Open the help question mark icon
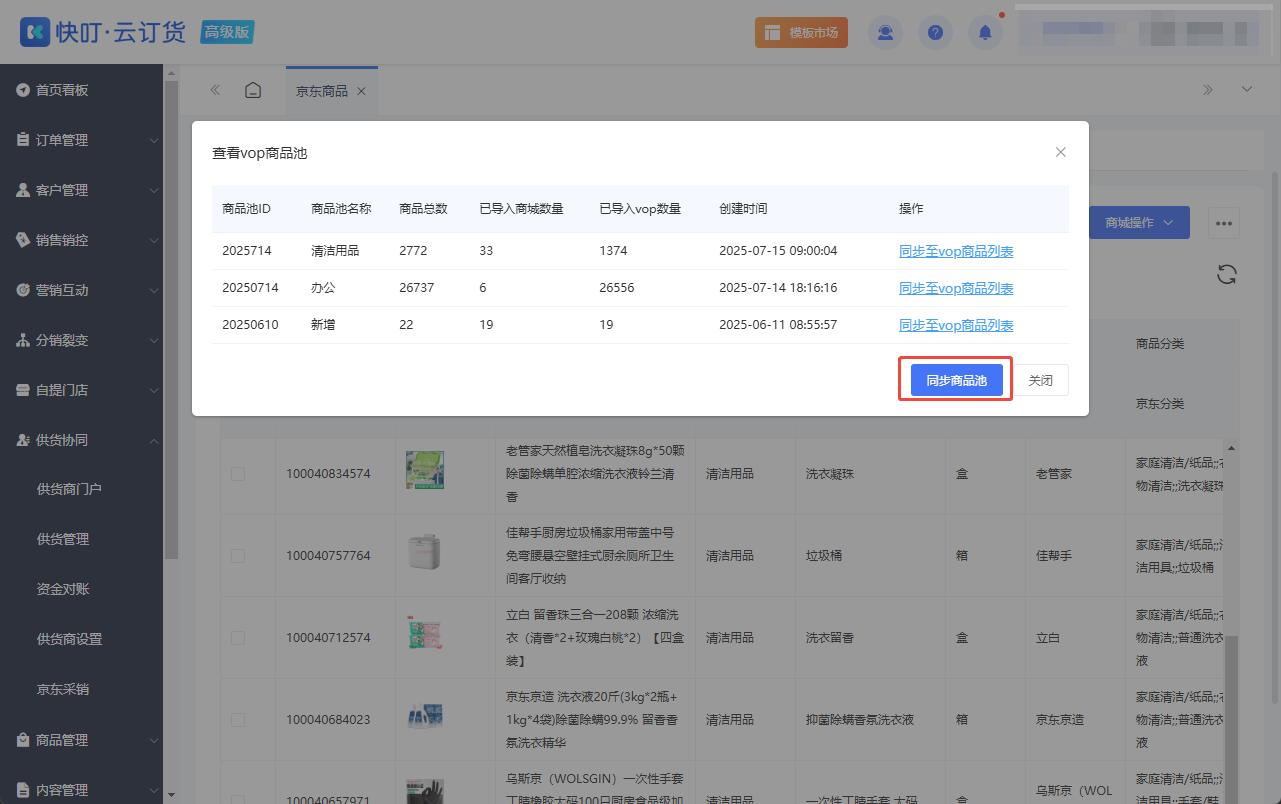1281x804 pixels. pos(935,32)
